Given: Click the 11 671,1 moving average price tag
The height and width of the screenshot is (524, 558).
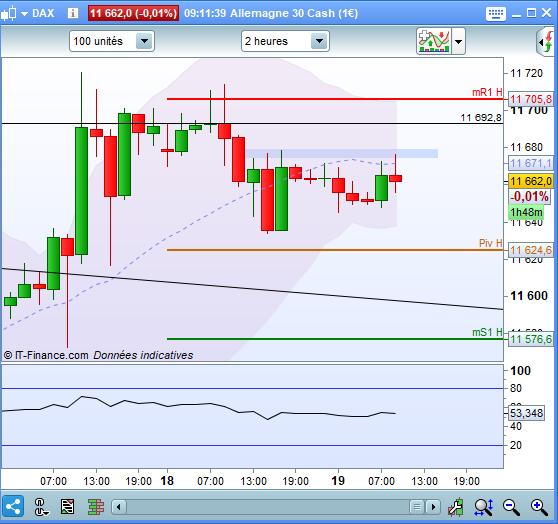Looking at the screenshot, I should tap(531, 163).
